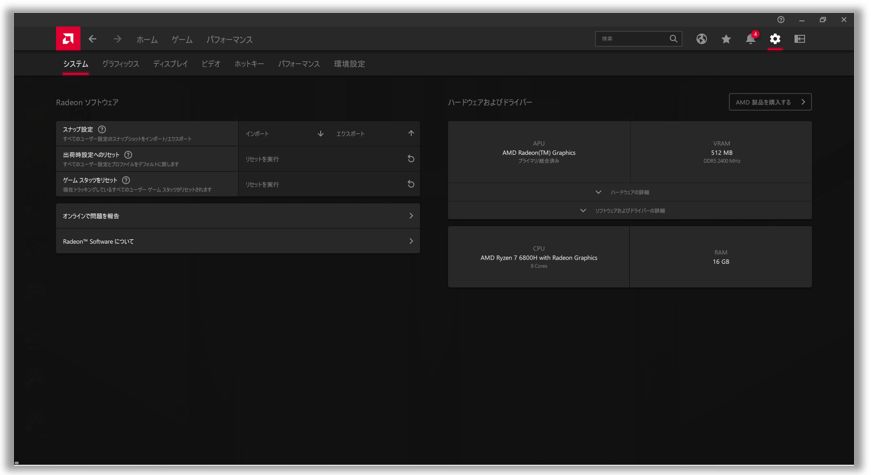Click Radeon ソフトウェア heading
The width and height of the screenshot is (871, 475).
click(87, 102)
